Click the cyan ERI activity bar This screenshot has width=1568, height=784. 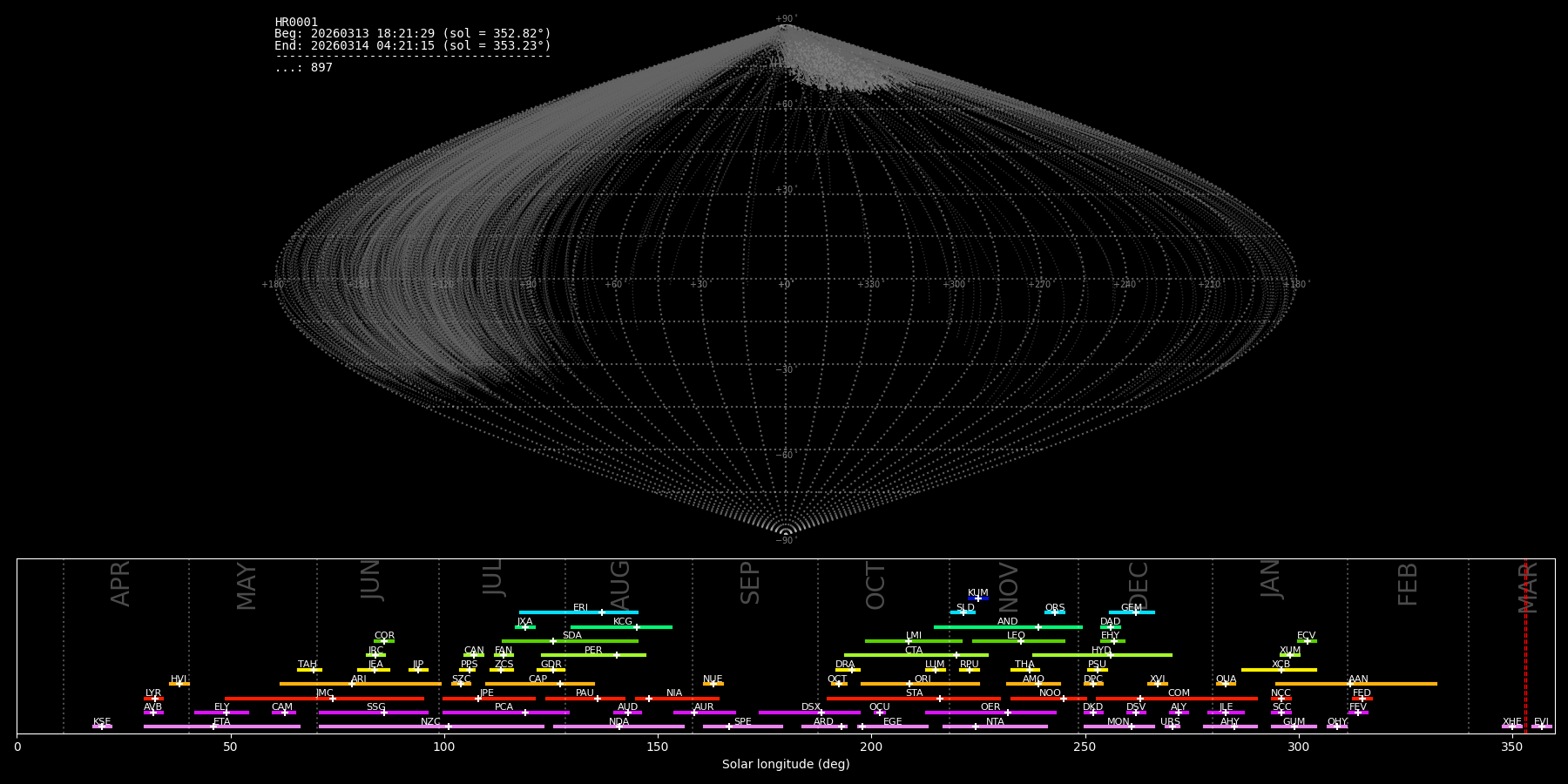pyautogui.click(x=578, y=612)
